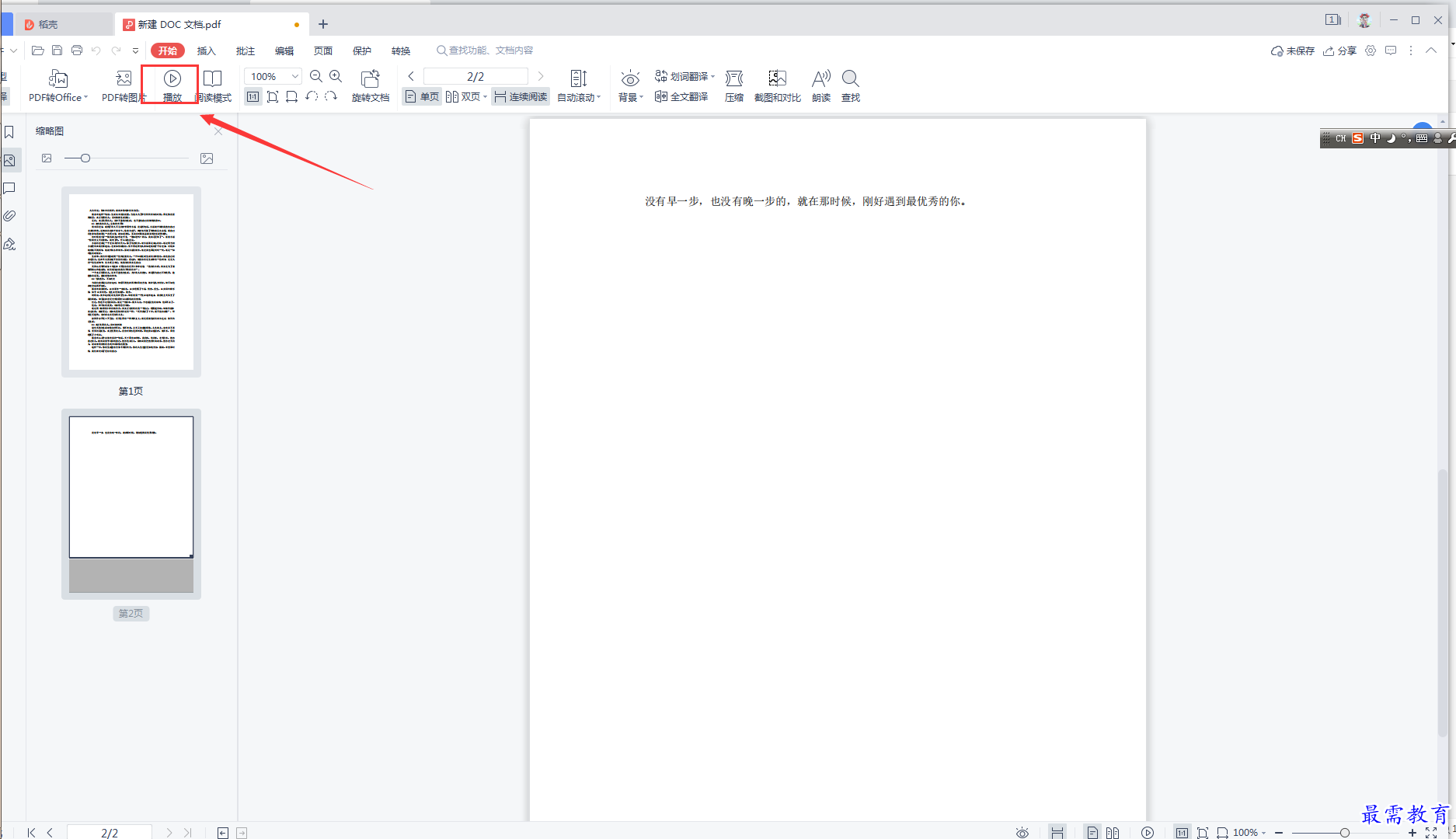
Task: Rotate page clockwise
Action: tap(331, 96)
